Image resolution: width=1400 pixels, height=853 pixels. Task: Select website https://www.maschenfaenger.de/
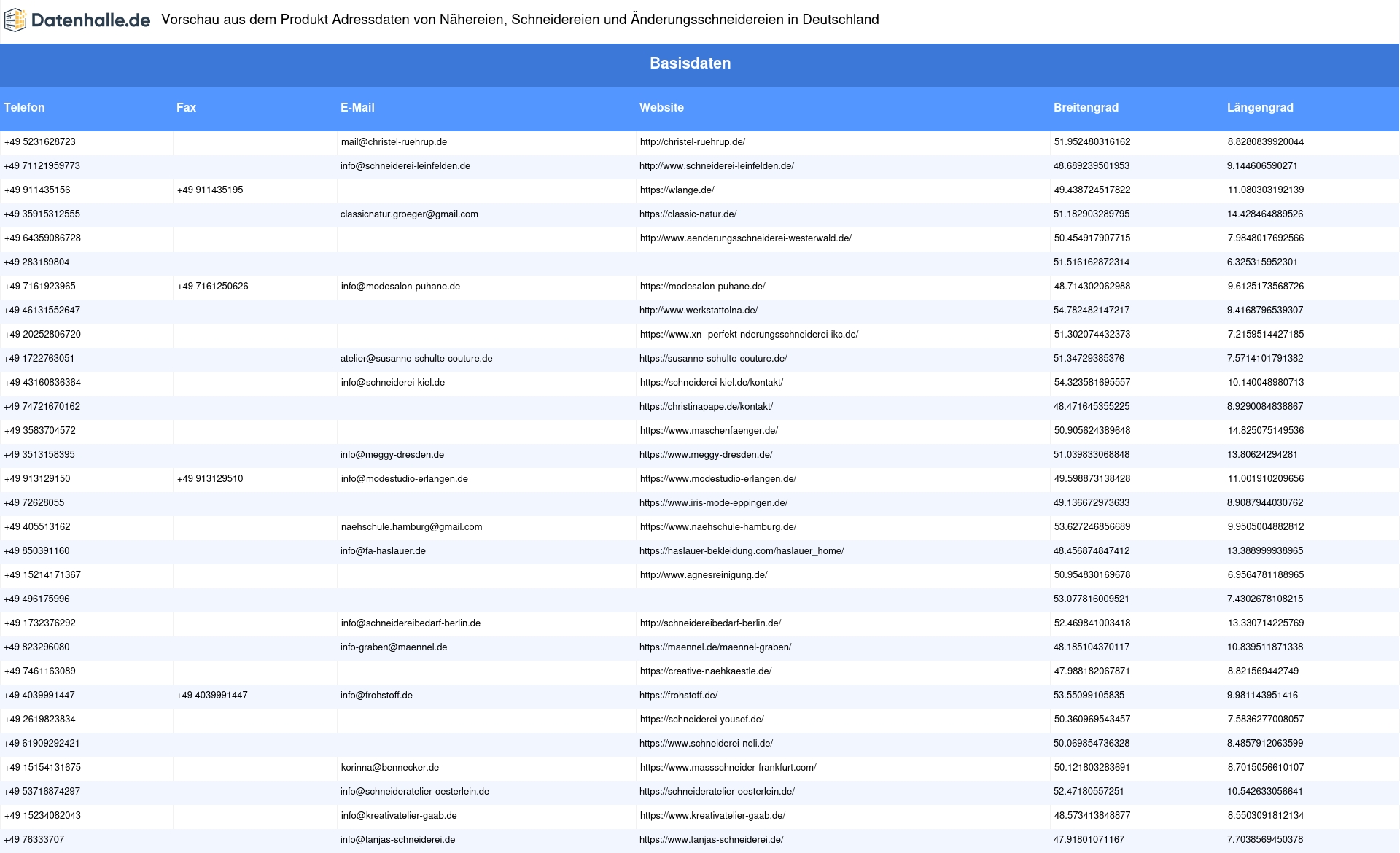click(x=709, y=431)
